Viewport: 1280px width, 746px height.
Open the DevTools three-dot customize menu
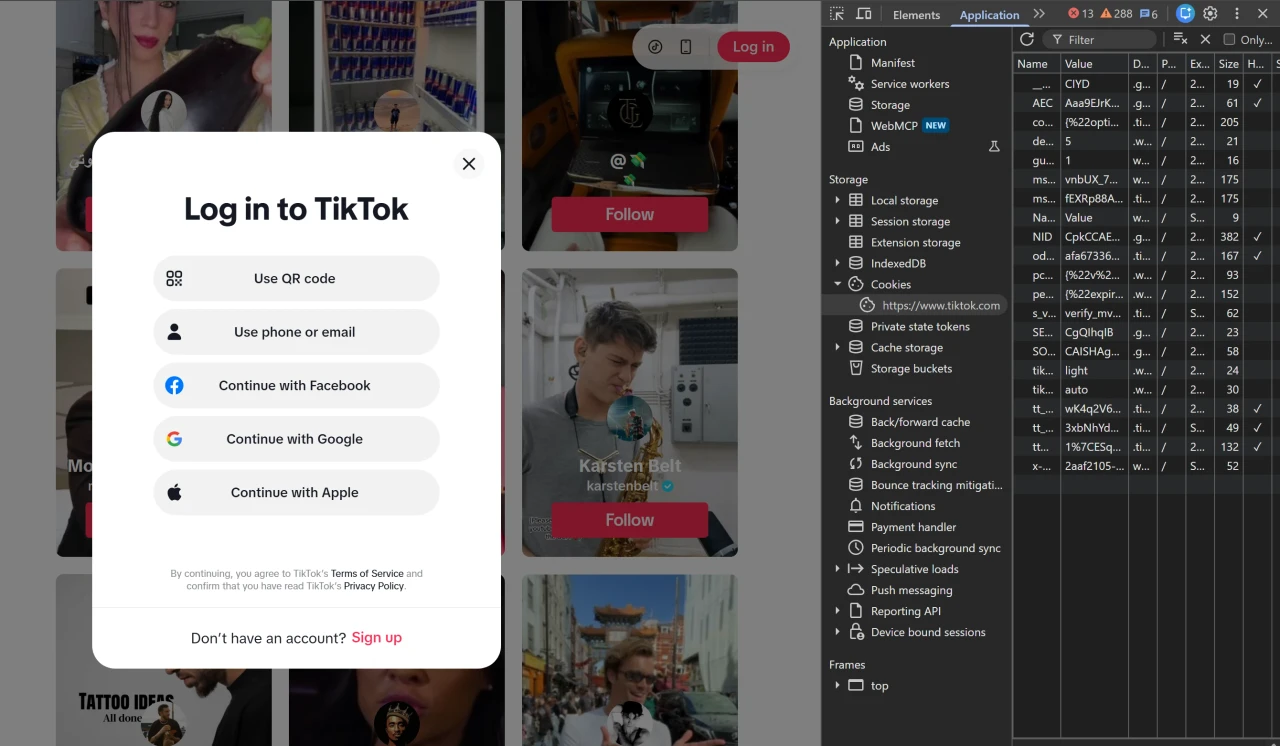pos(1237,14)
